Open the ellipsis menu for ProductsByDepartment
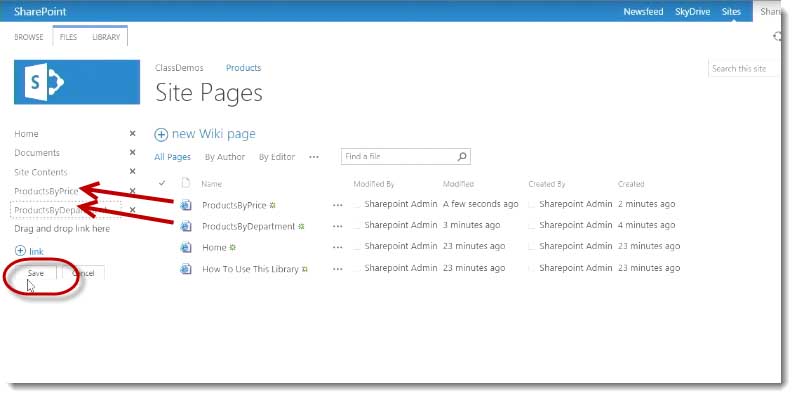The height and width of the screenshot is (398, 796). pyautogui.click(x=338, y=226)
